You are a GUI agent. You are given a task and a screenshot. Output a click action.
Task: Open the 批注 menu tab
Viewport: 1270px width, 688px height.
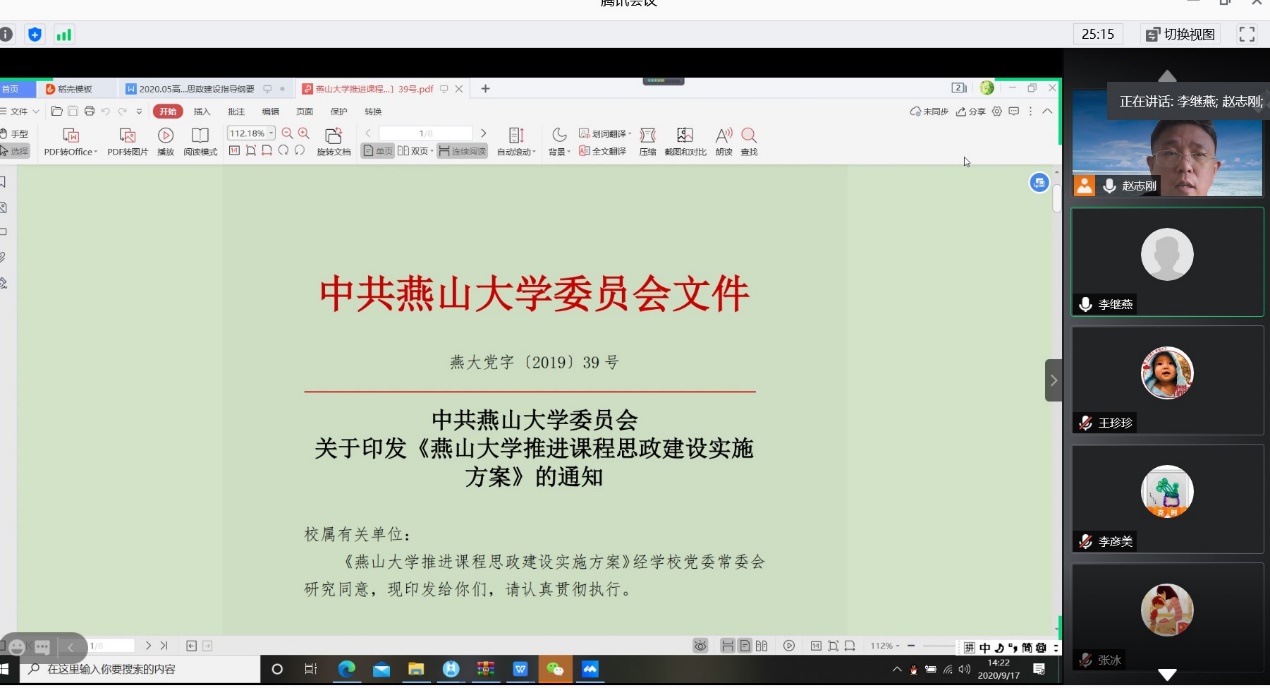point(236,111)
